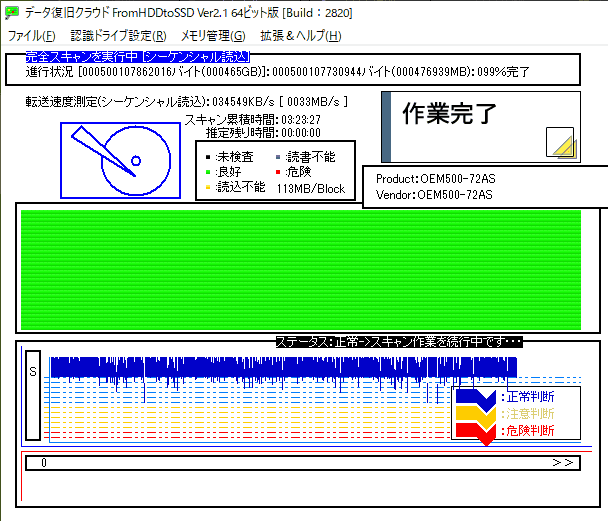Click the bottom progress bar showing 0

303,463
